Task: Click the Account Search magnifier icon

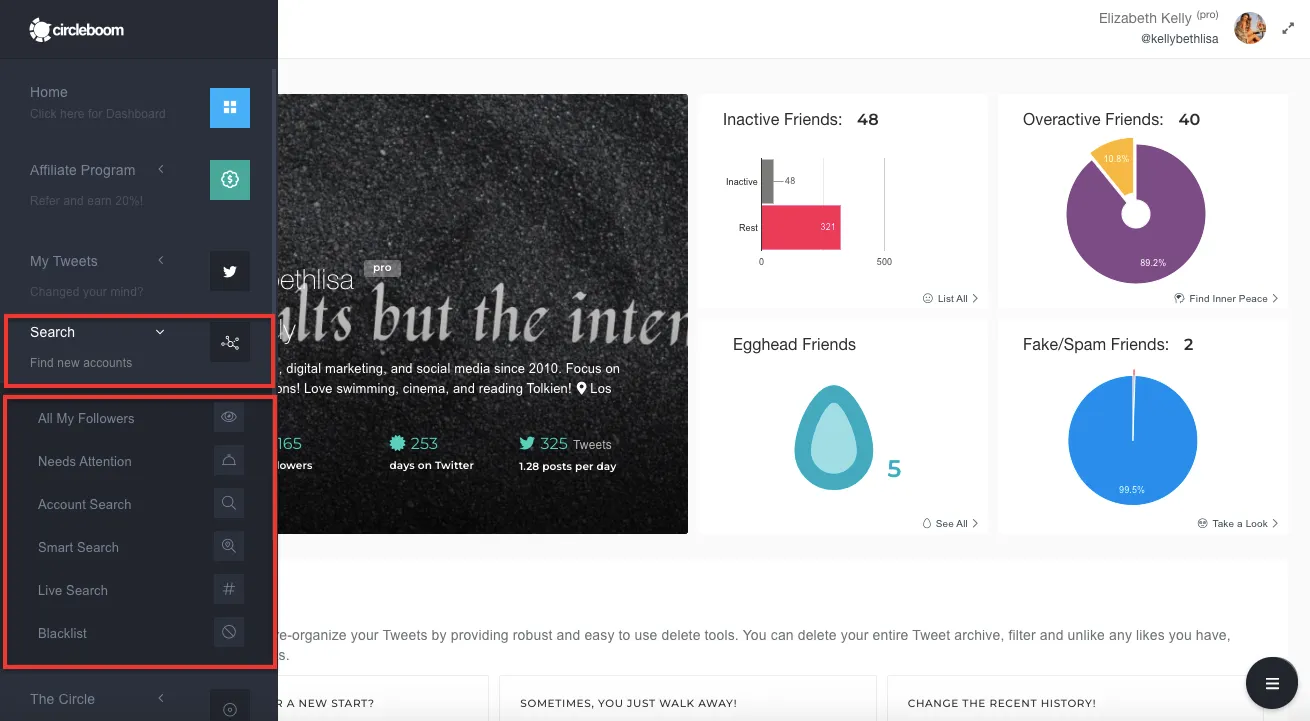Action: click(x=229, y=504)
